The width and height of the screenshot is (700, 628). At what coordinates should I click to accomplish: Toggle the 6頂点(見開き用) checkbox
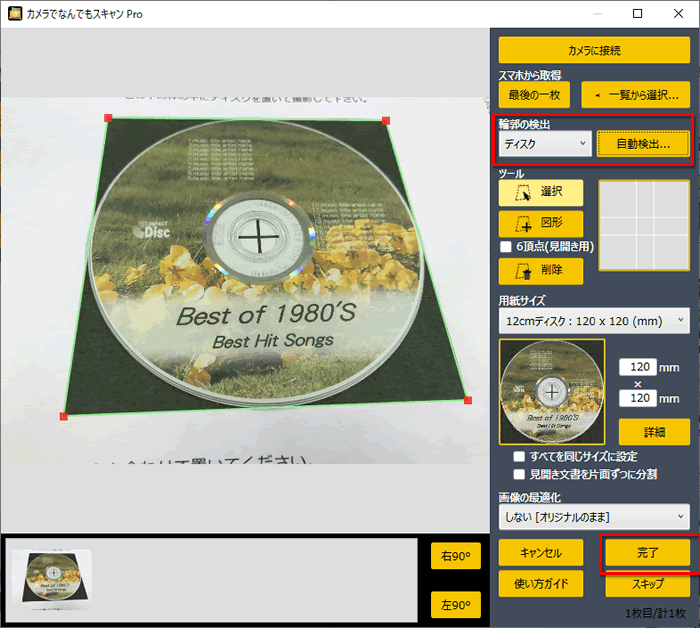click(506, 246)
